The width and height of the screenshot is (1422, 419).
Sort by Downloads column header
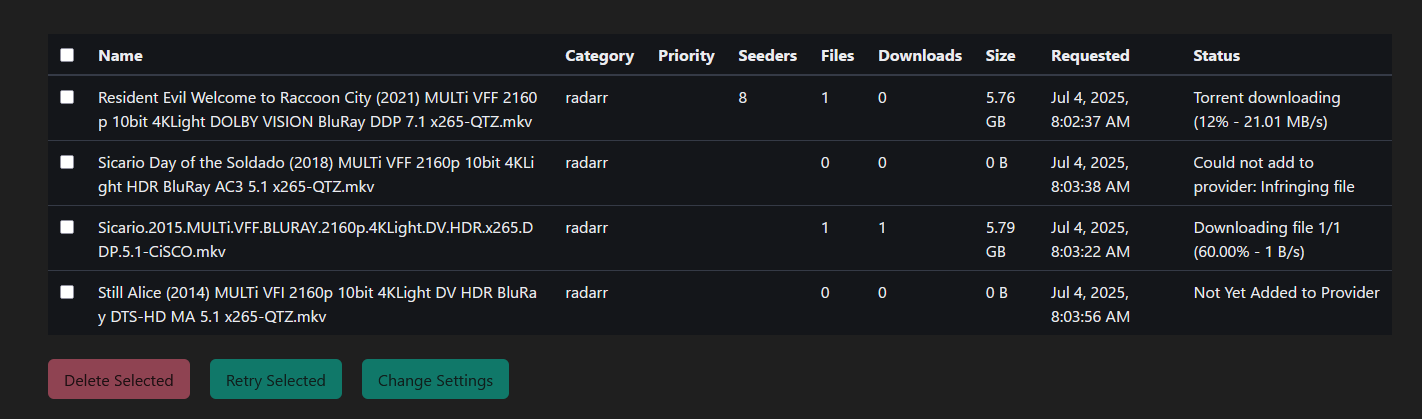coord(920,55)
